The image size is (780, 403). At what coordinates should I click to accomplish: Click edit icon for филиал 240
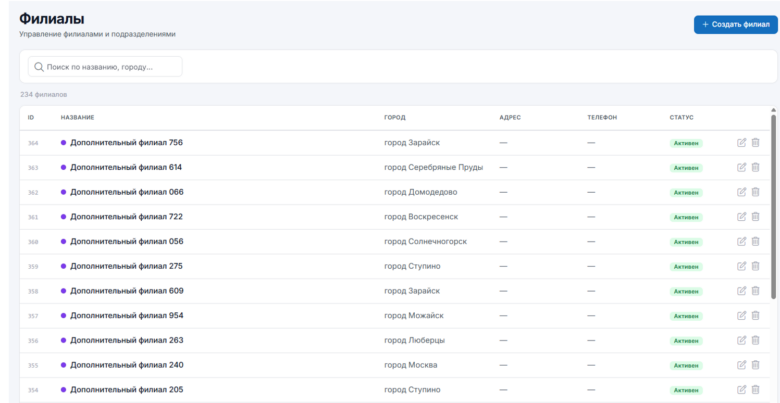[741, 365]
